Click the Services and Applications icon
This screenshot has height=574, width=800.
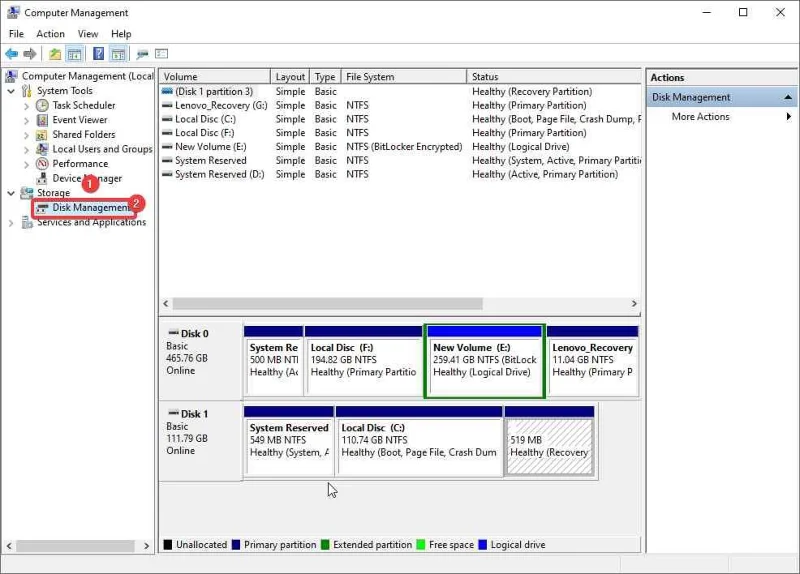(x=27, y=222)
